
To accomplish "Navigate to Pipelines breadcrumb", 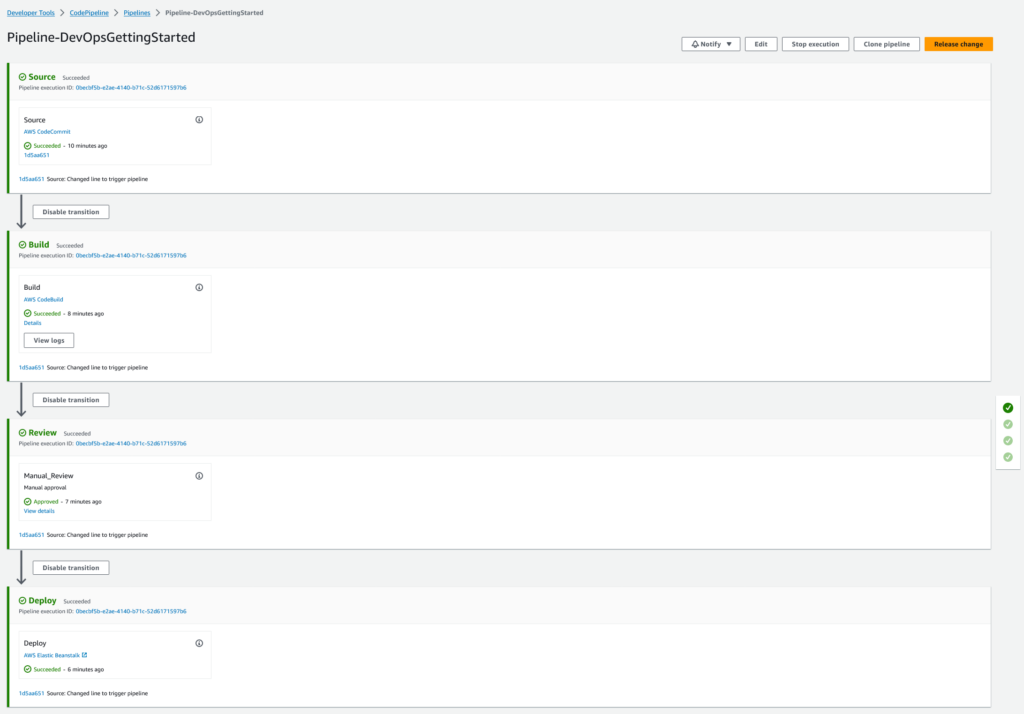I will coord(137,12).
